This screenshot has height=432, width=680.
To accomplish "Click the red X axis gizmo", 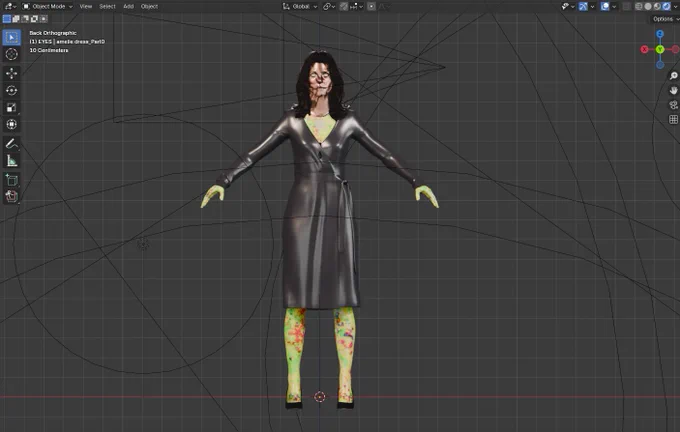I will click(x=644, y=49).
